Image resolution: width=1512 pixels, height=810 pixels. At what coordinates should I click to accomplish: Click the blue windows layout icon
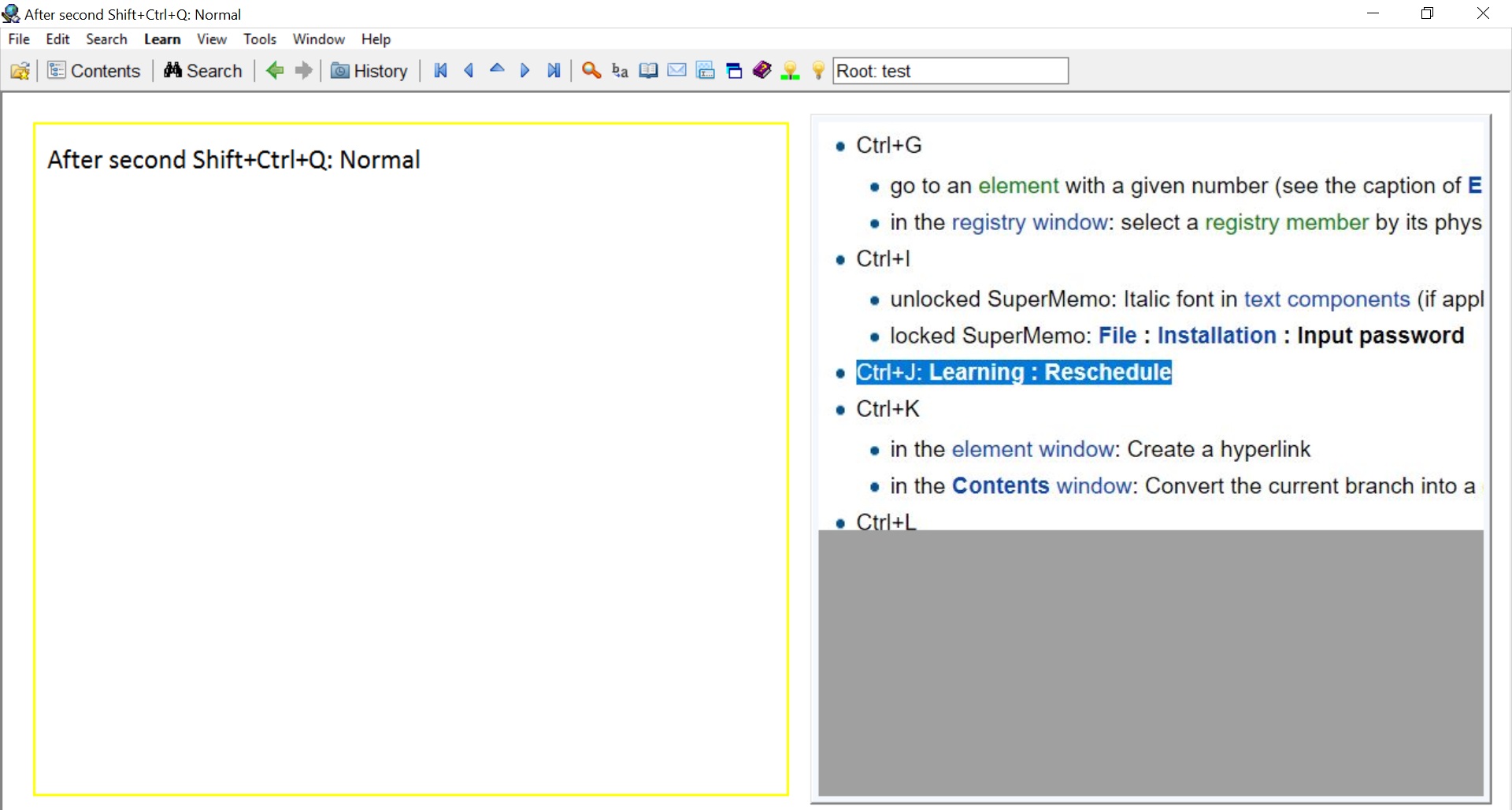[x=734, y=71]
